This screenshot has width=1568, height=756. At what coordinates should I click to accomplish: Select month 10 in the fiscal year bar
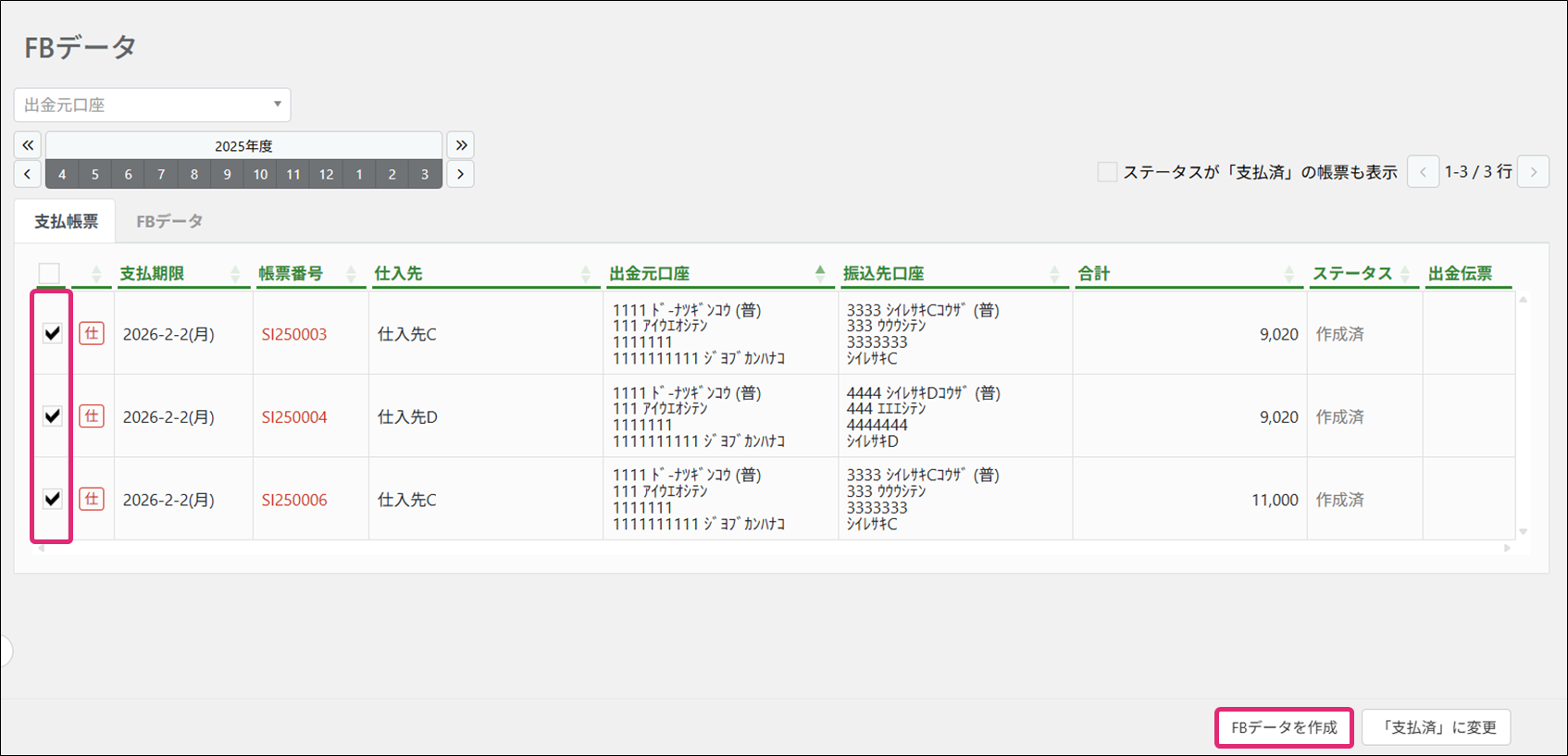pyautogui.click(x=261, y=174)
